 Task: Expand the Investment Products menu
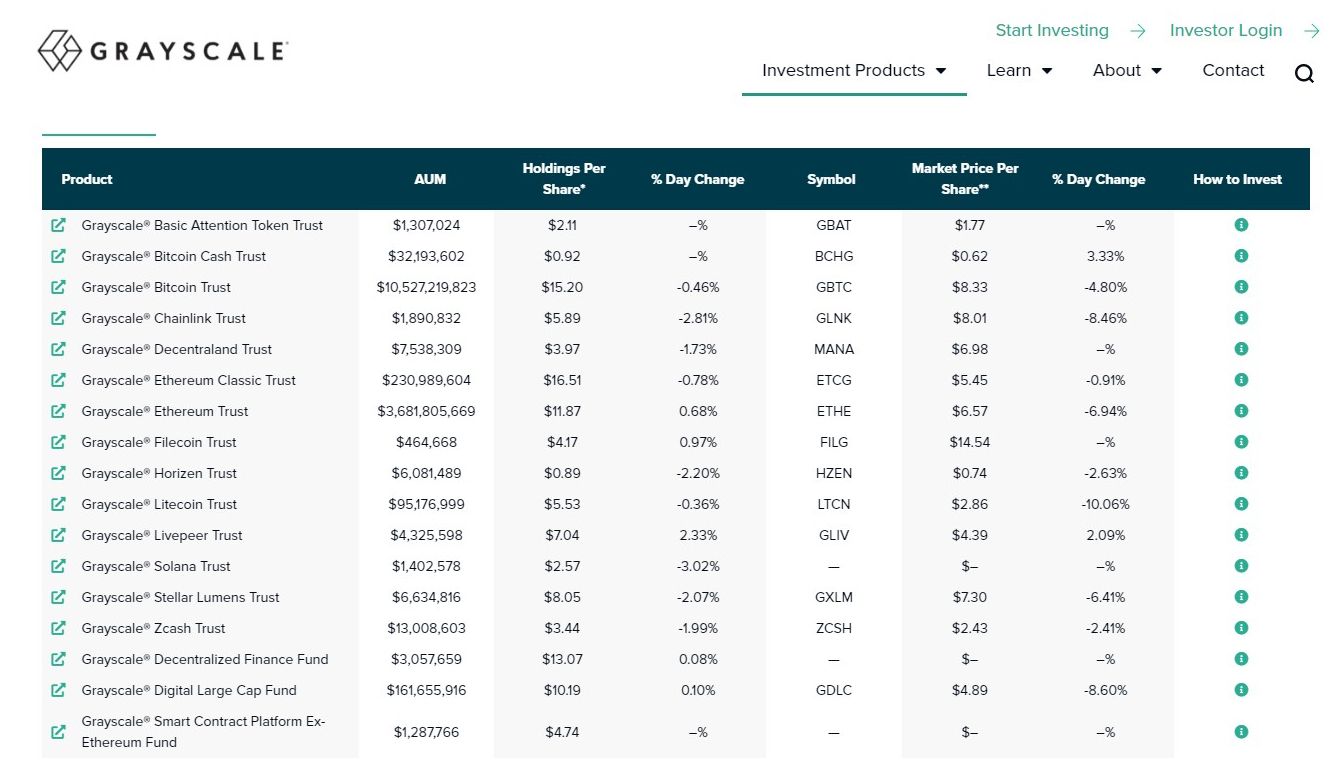pos(854,70)
